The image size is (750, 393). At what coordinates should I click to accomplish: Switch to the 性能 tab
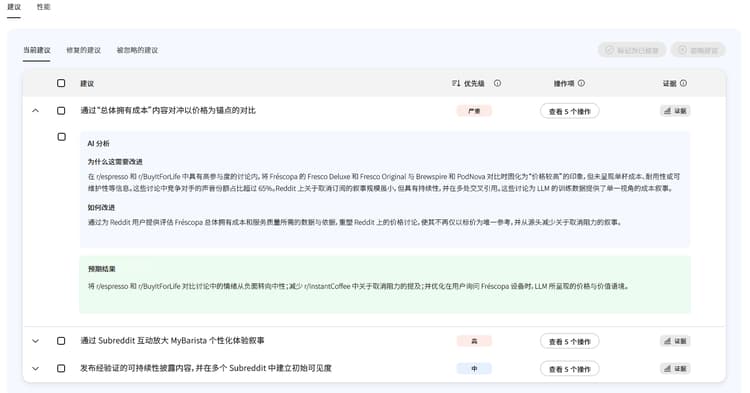(44, 7)
